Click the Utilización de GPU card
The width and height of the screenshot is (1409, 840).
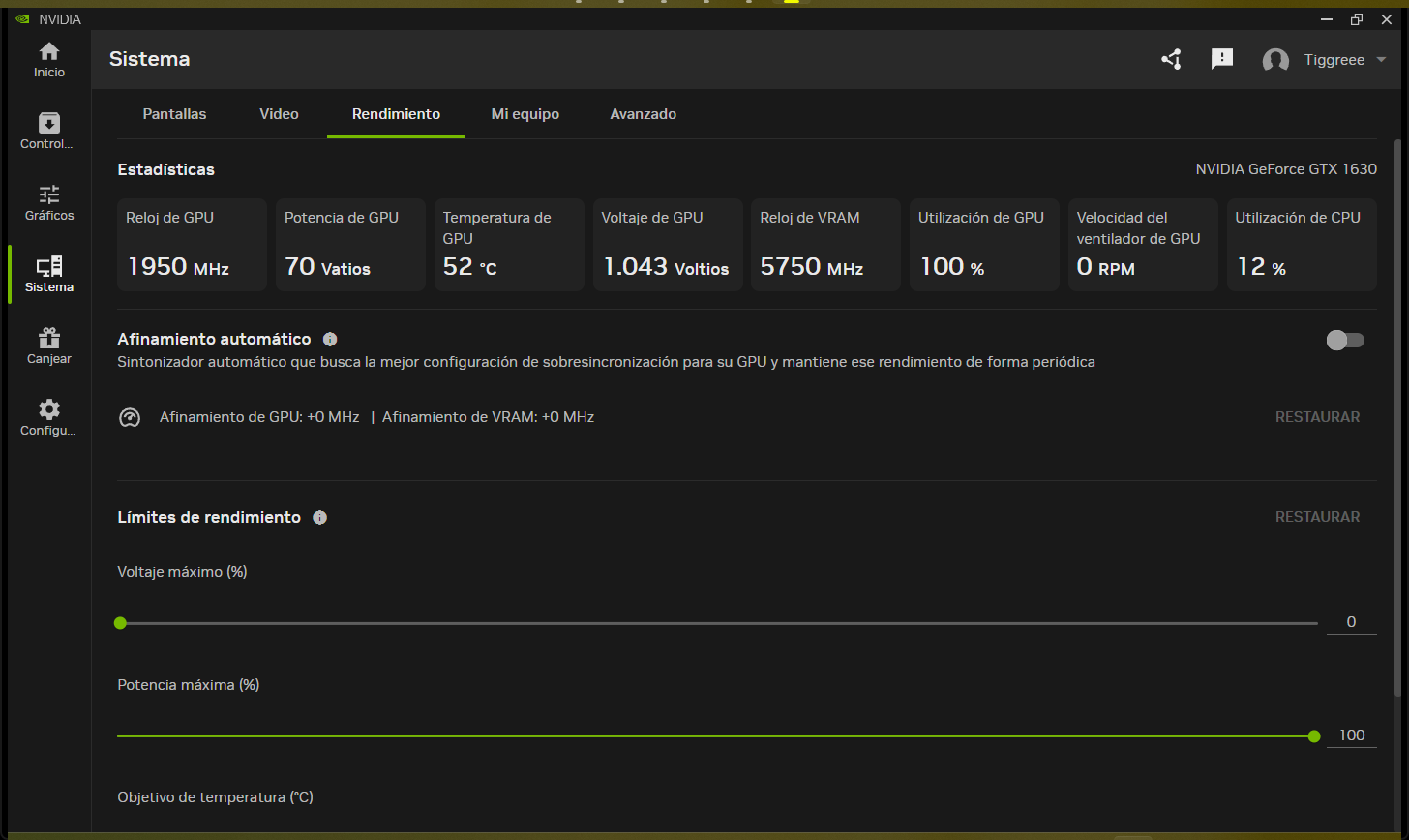(984, 245)
